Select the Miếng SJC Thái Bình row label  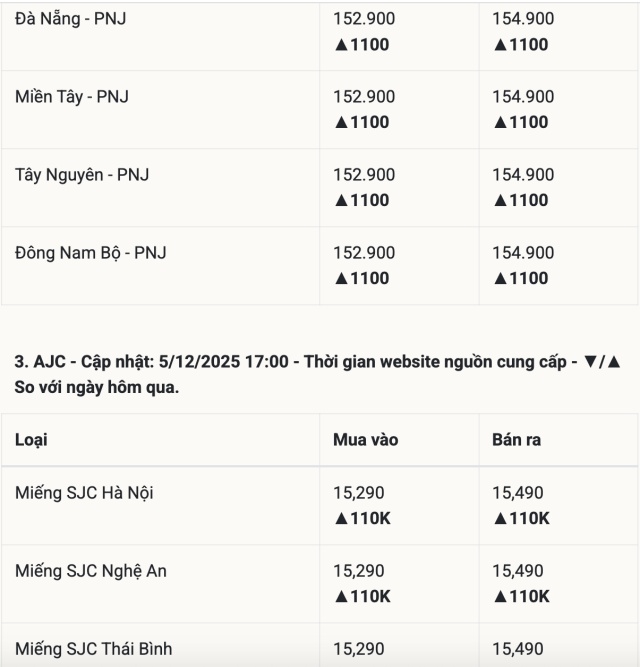coord(94,649)
